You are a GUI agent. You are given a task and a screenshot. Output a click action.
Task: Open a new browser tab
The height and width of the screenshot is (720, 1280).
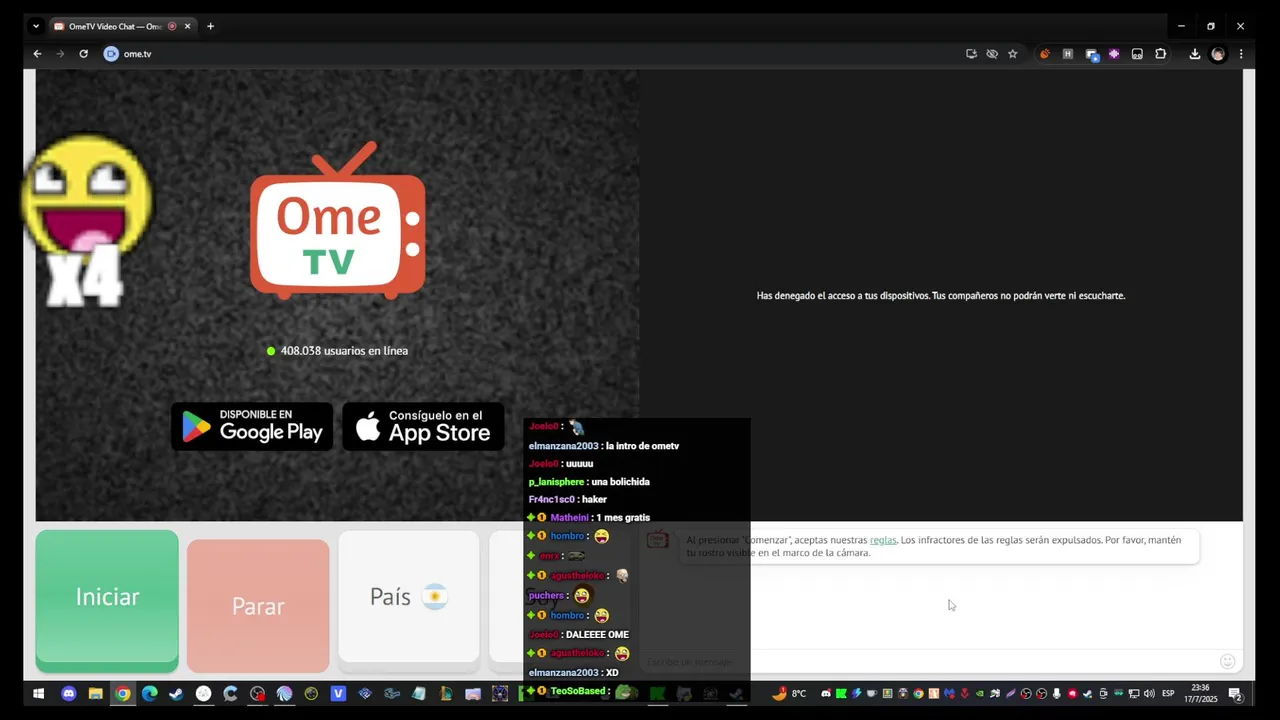(x=210, y=26)
